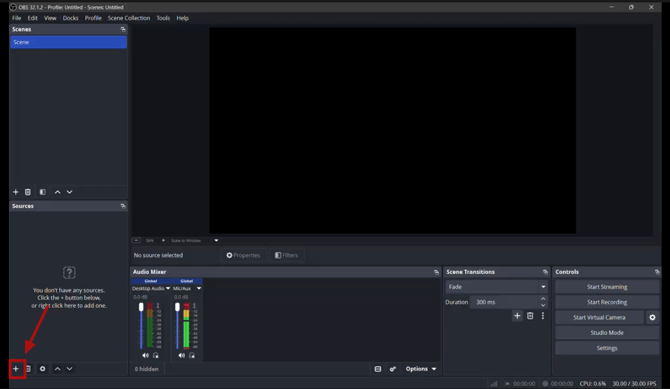
Task: Open the File menu
Action: click(x=17, y=18)
